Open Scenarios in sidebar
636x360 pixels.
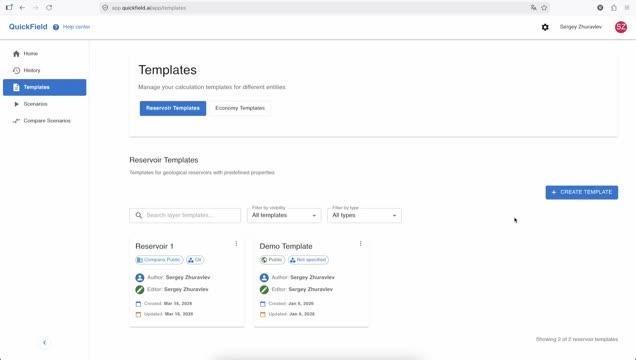[x=45, y=104]
